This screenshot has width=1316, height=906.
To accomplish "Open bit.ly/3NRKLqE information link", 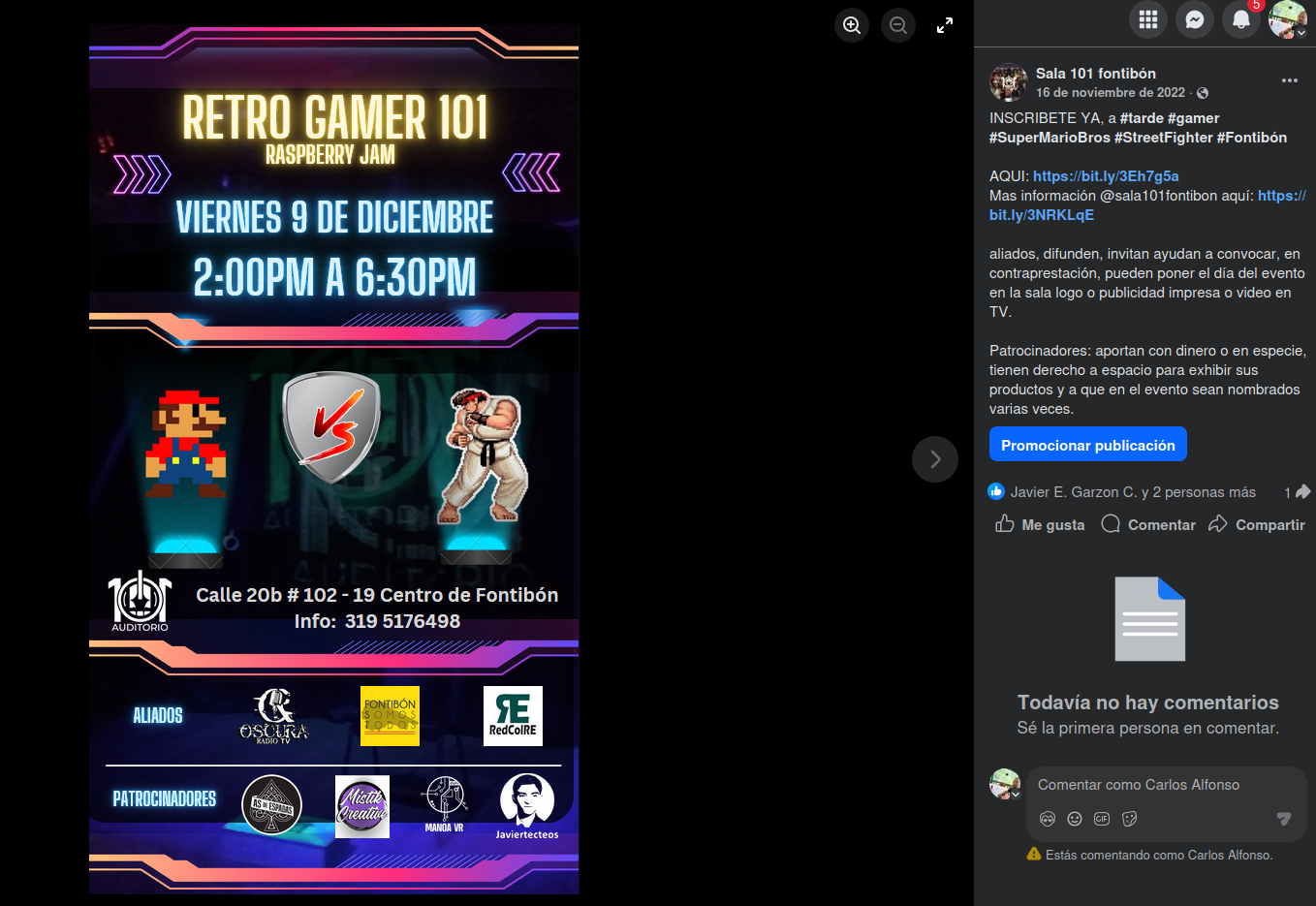I will [1042, 215].
